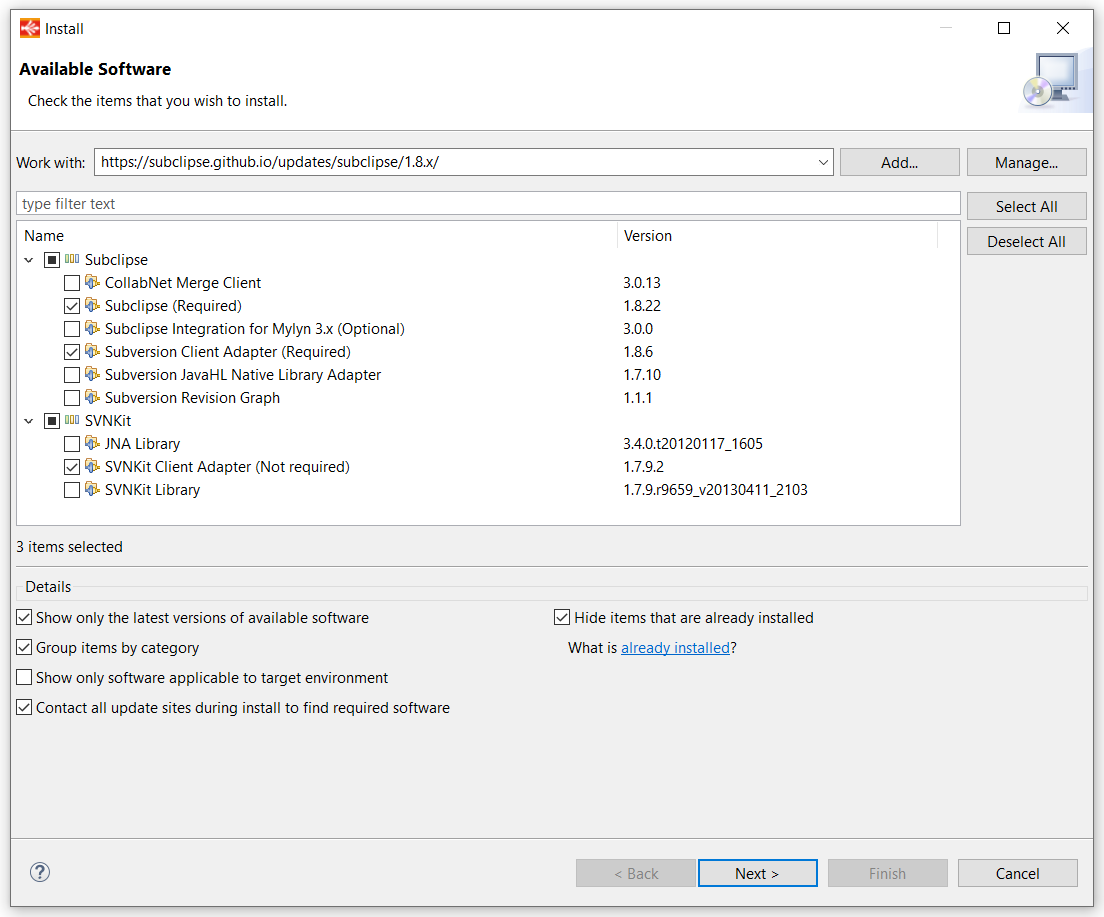Focus the type filter text field

pos(488,204)
